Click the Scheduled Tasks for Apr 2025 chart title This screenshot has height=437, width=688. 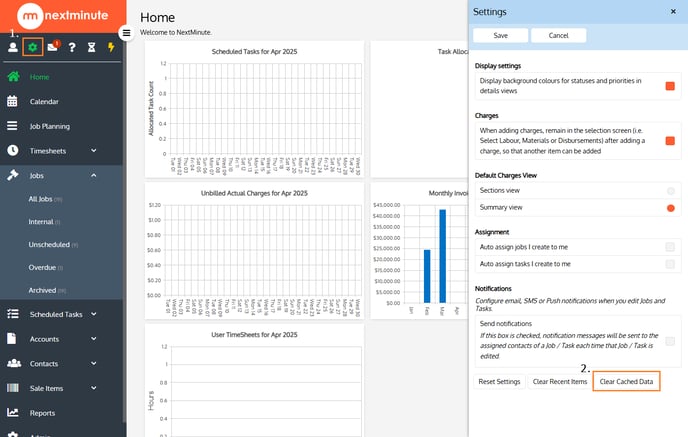pyautogui.click(x=254, y=51)
